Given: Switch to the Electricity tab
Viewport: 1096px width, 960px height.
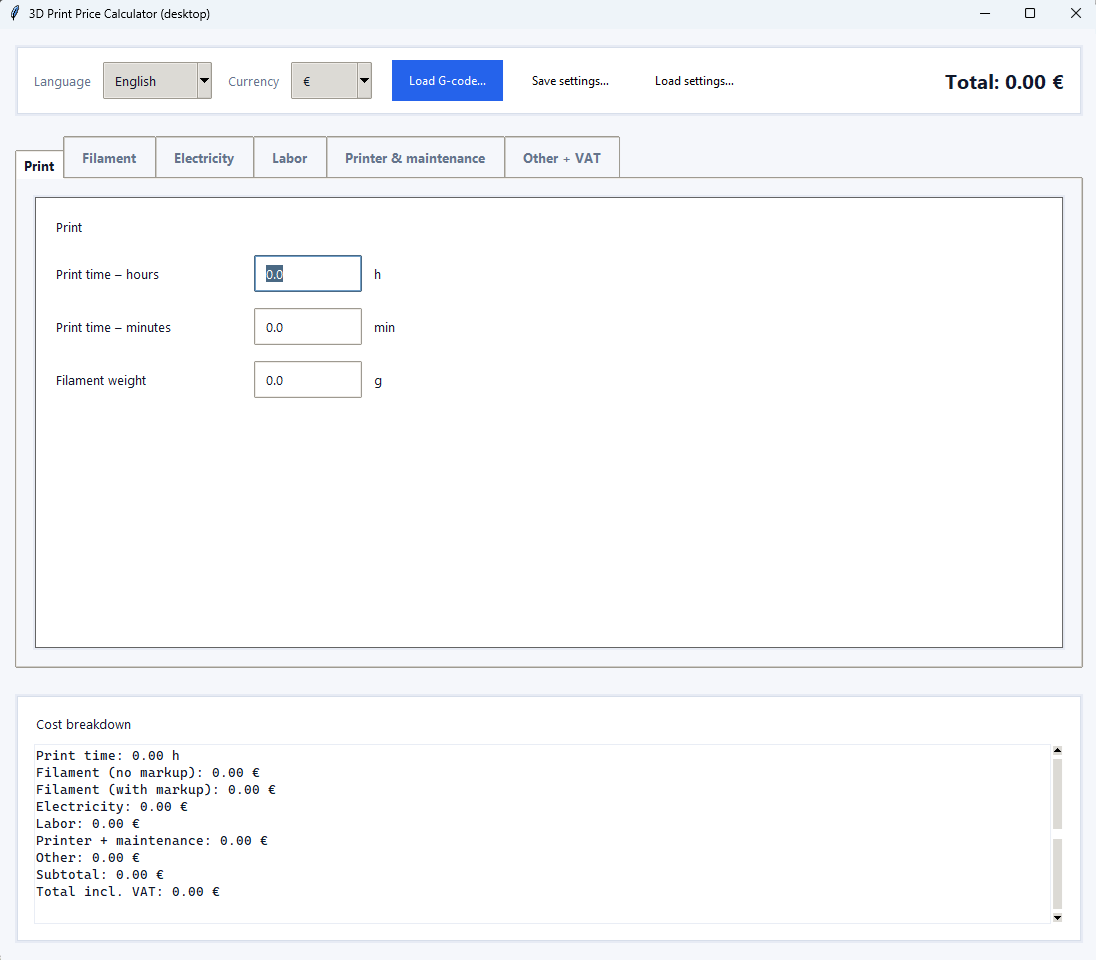Looking at the screenshot, I should (x=204, y=158).
